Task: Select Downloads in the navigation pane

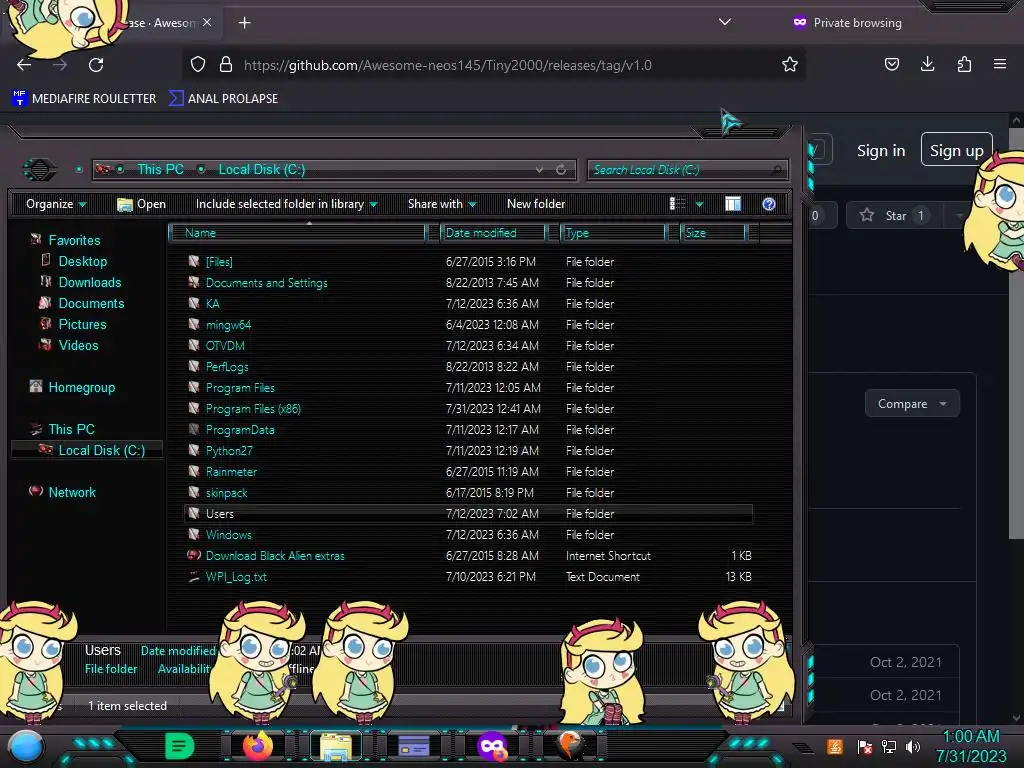Action: coord(89,282)
